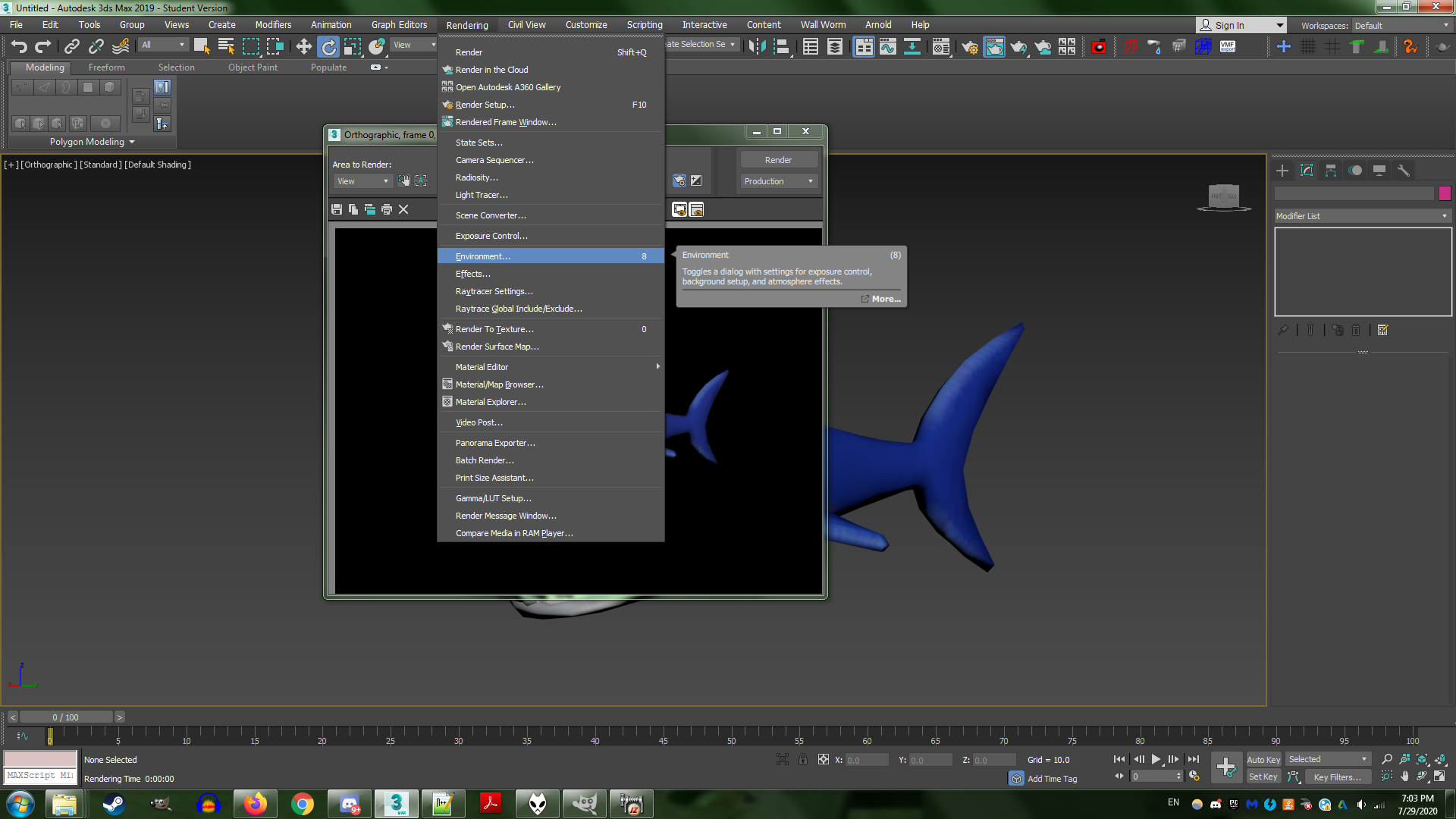Open the Hierarchy panel tab icon
This screenshot has width=1456, height=819.
click(1331, 171)
